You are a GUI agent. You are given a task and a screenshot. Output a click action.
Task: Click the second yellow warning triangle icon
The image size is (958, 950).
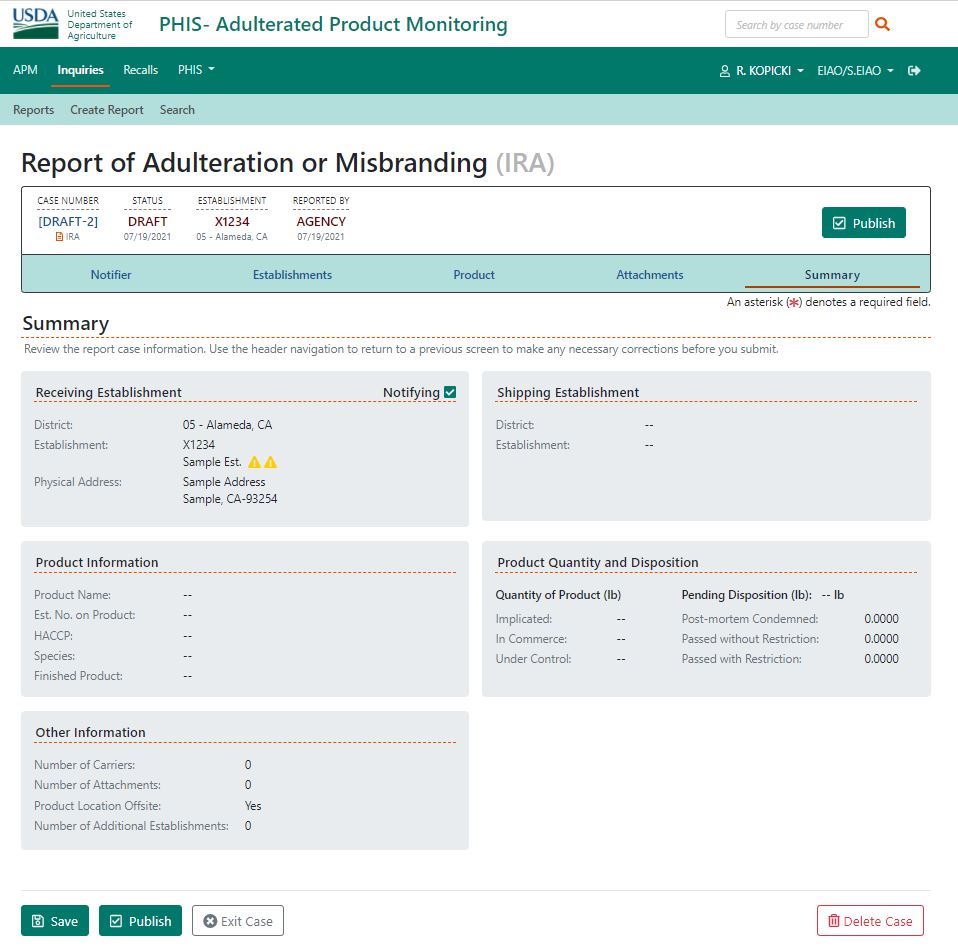click(x=271, y=463)
